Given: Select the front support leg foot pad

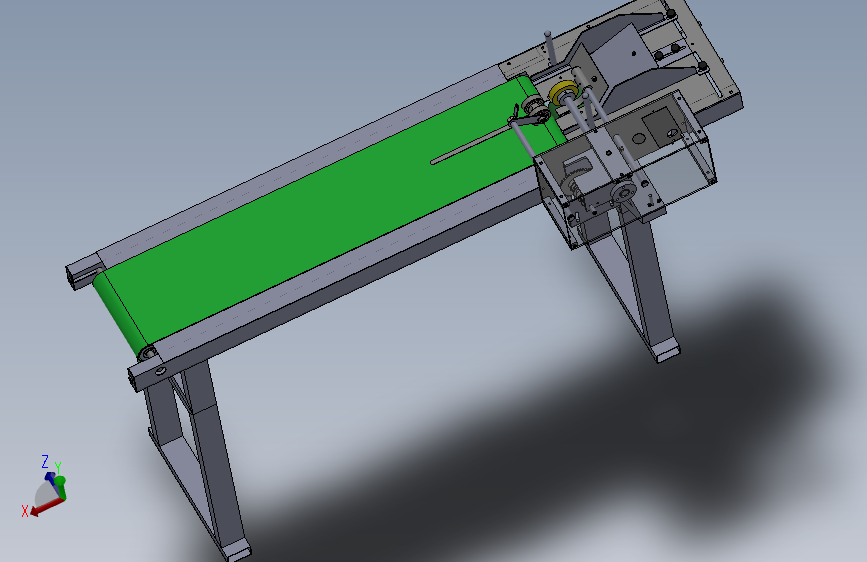Looking at the screenshot, I should (x=236, y=550).
